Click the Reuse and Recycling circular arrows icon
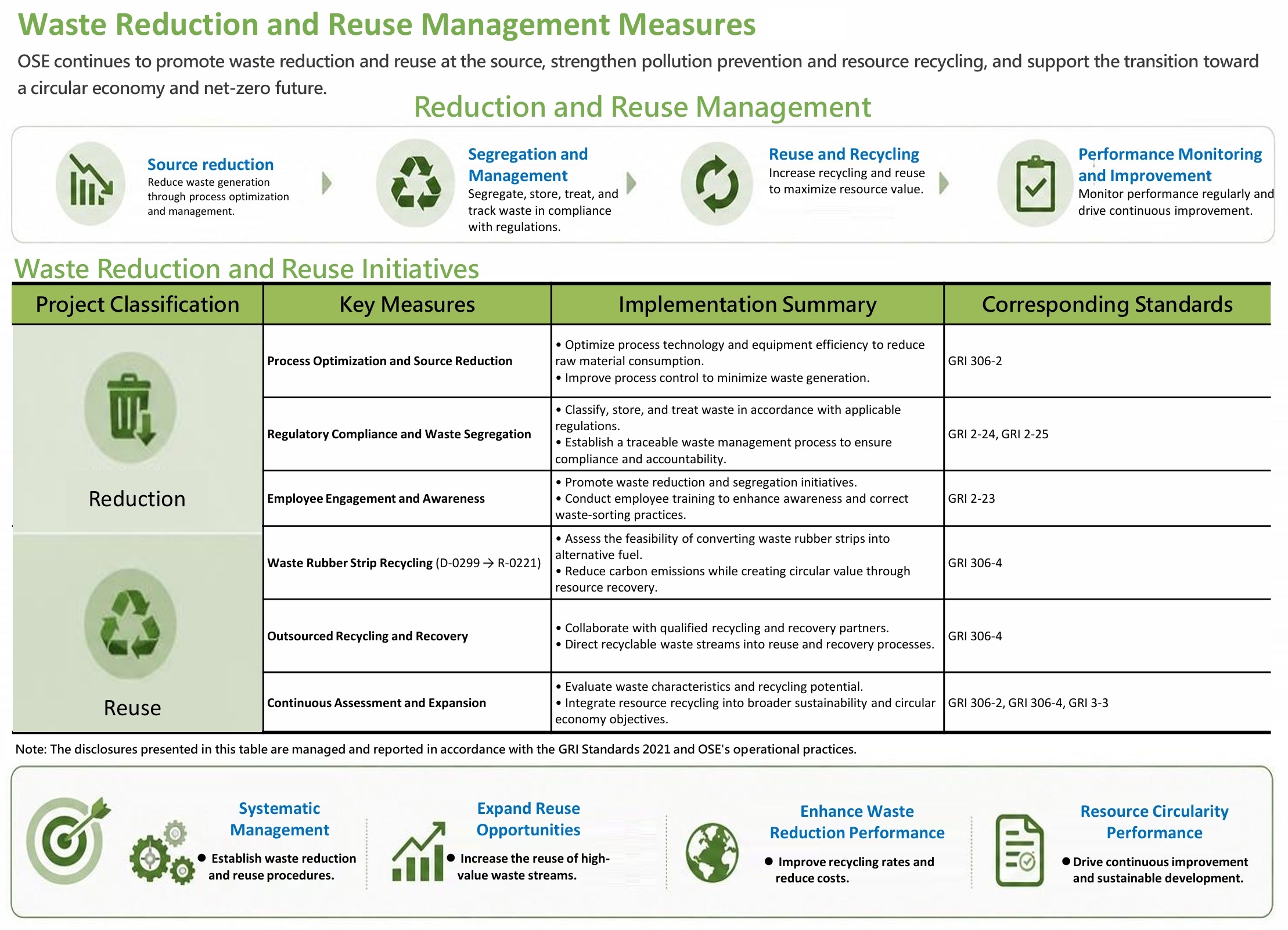 [717, 183]
